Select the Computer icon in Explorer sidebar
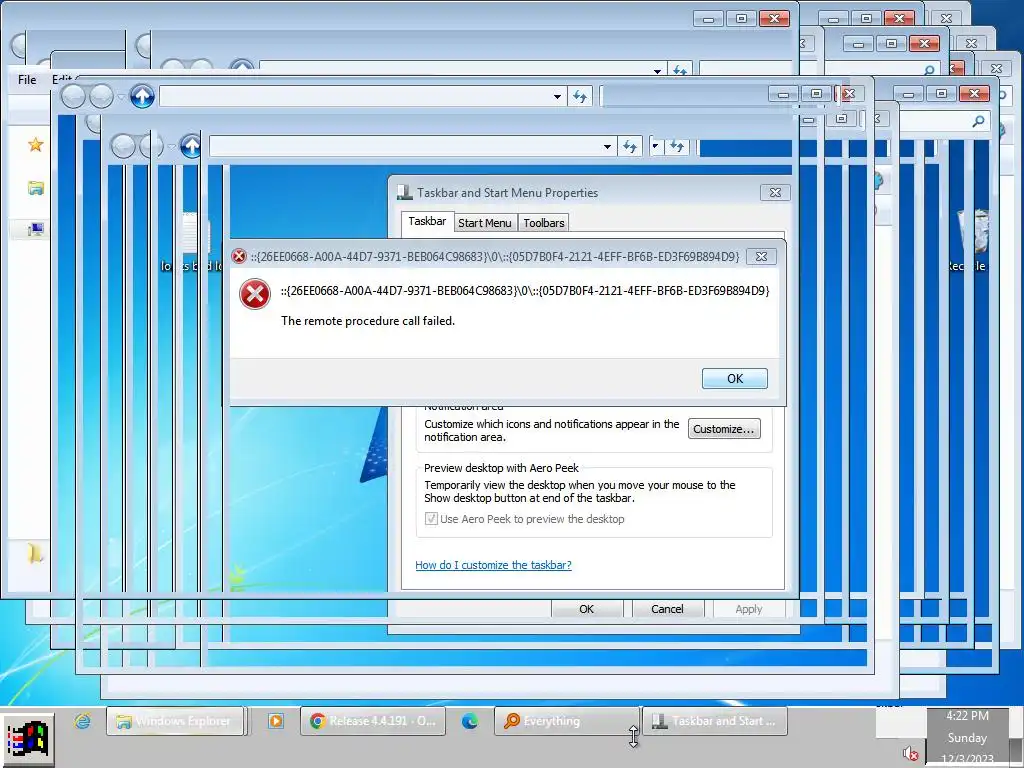This screenshot has height=768, width=1024. [x=35, y=229]
